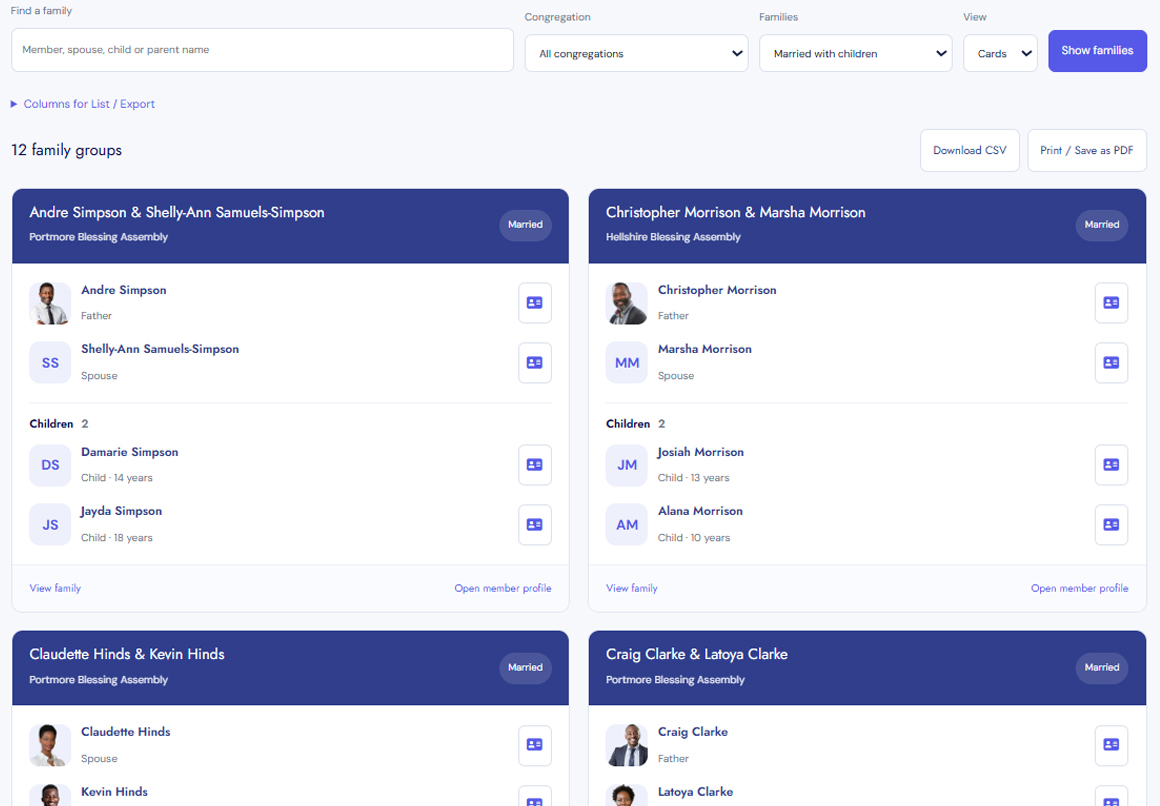The image size is (1160, 806).
Task: Click Married badge on Morrison family card
Action: coord(1102,224)
